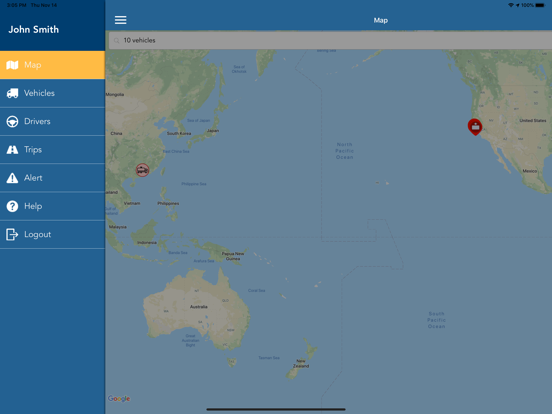Click the South Pacific Ocean label

(437, 320)
